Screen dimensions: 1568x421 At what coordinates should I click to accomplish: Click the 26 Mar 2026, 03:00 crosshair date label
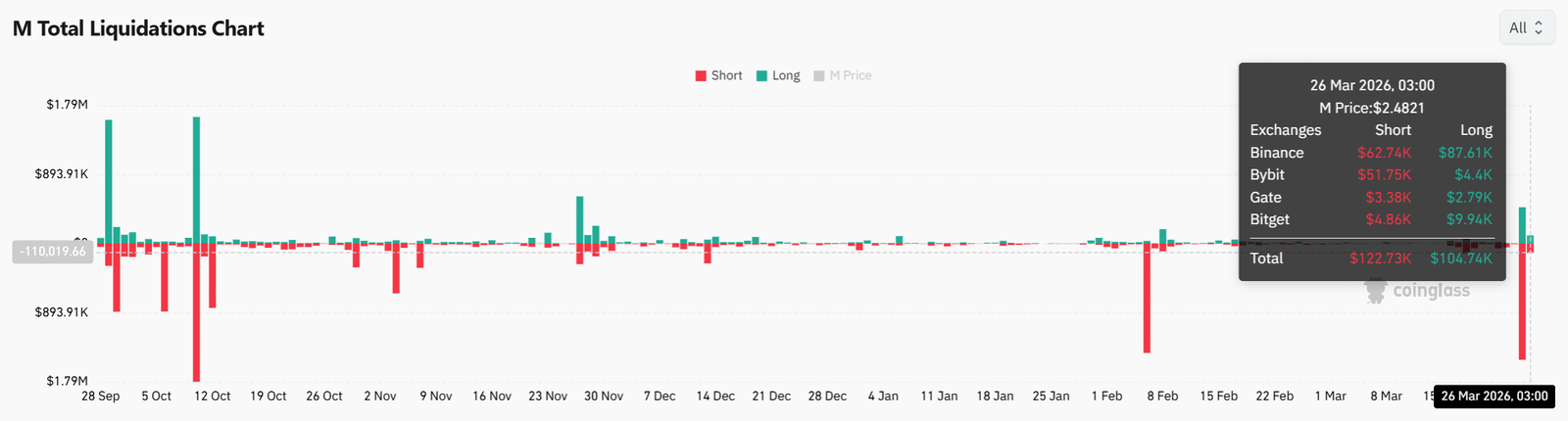(x=1494, y=397)
